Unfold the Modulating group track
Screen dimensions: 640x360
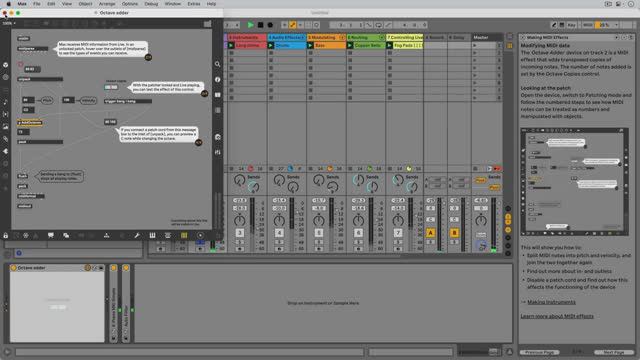tap(342, 38)
